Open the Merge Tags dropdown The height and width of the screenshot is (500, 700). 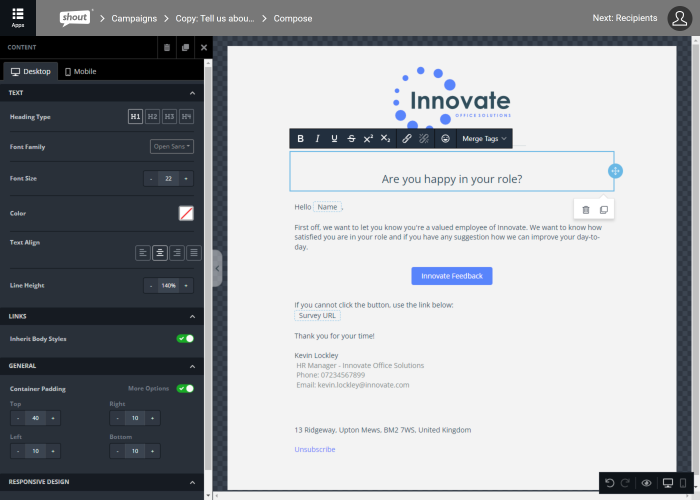[x=484, y=138]
